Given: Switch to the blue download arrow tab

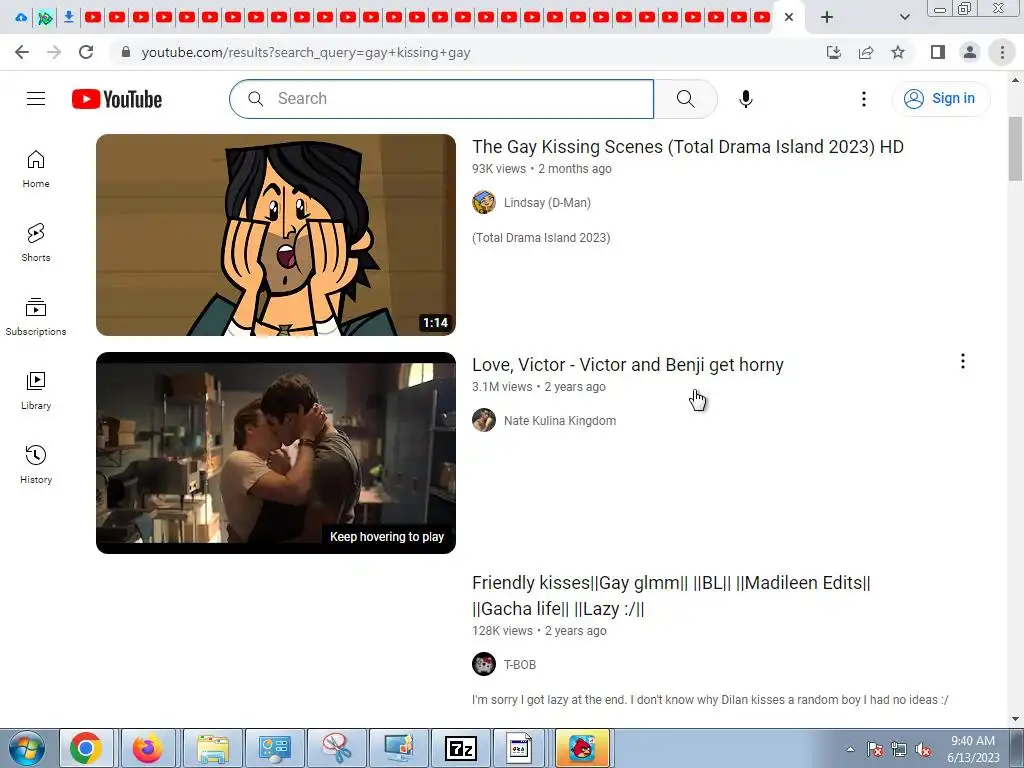Looking at the screenshot, I should pos(69,17).
